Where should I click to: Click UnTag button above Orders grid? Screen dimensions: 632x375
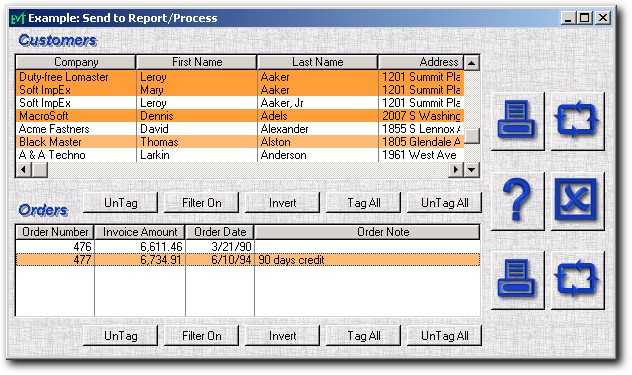[120, 202]
